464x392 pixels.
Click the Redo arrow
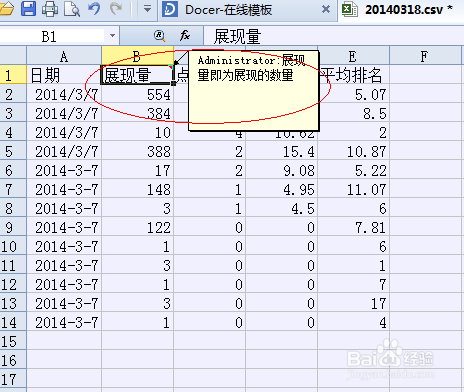click(116, 9)
